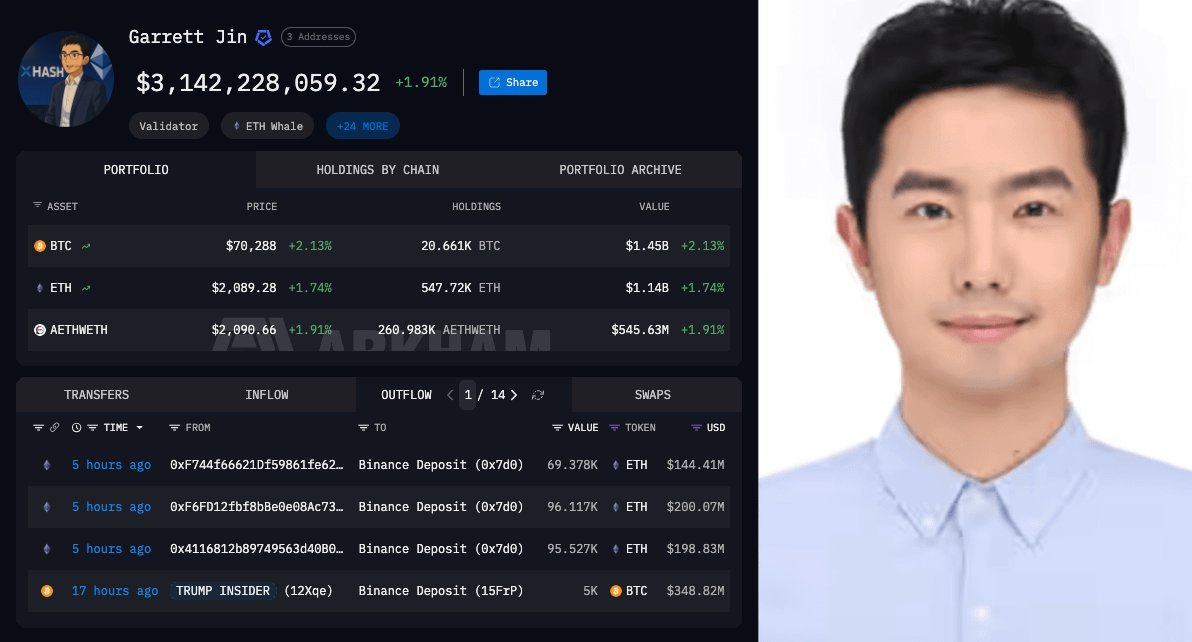Open the Garrett Jin profile avatar

(66, 79)
